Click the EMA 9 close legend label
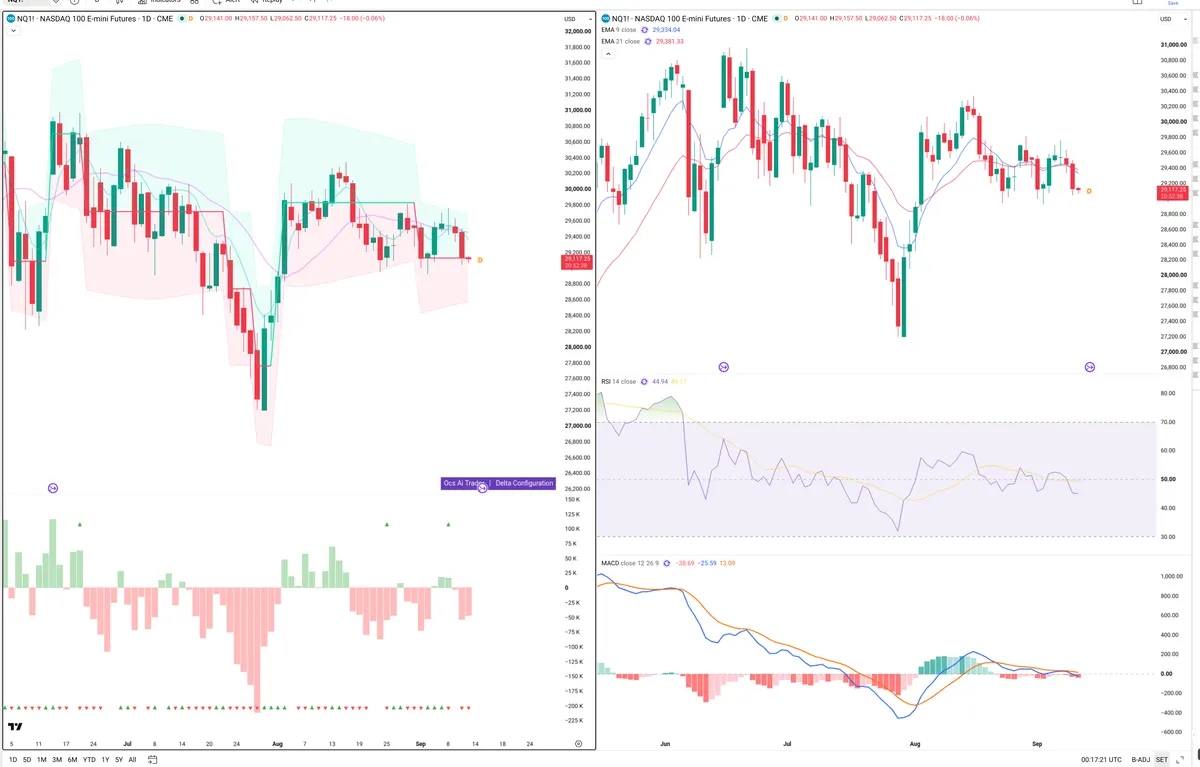1200x767 pixels. pos(620,30)
